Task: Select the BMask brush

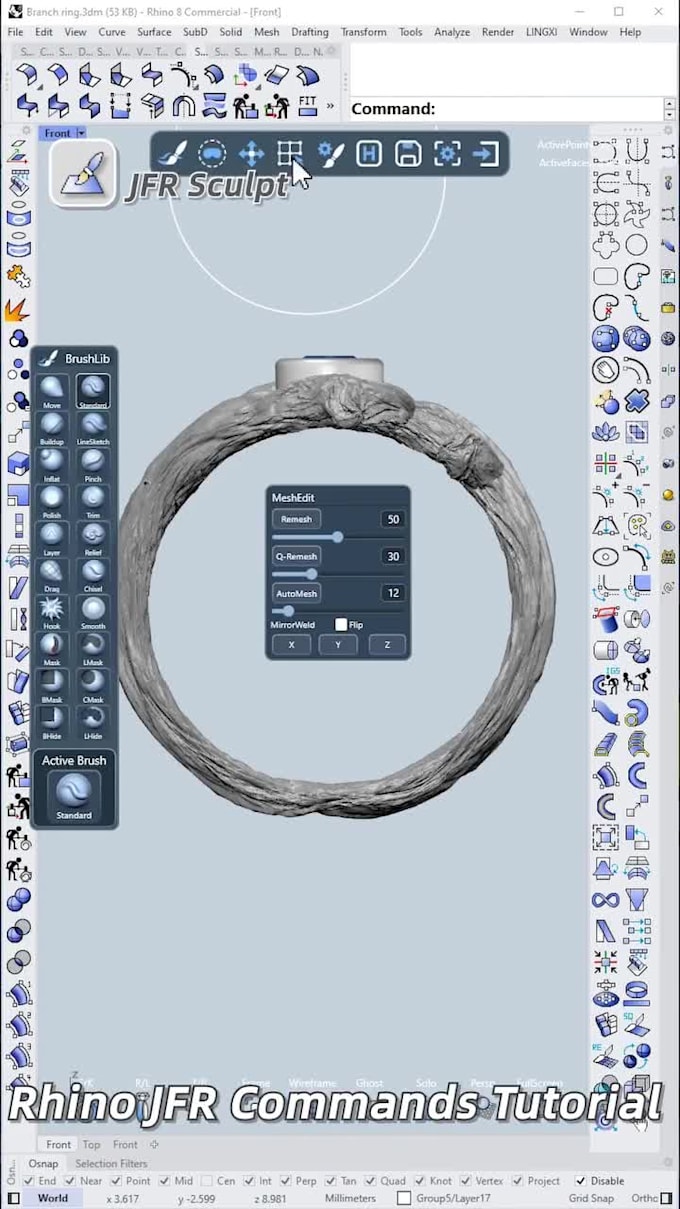Action: pyautogui.click(x=52, y=685)
